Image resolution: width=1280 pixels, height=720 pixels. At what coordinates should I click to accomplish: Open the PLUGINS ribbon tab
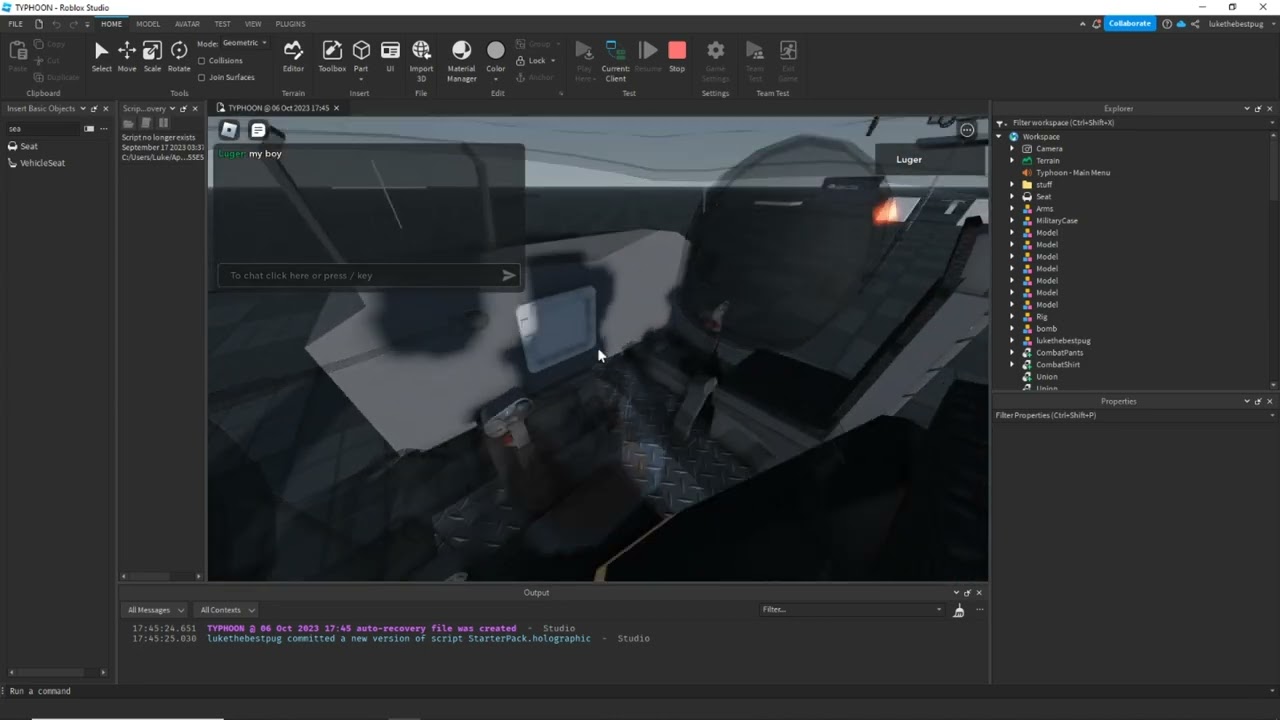tap(290, 24)
